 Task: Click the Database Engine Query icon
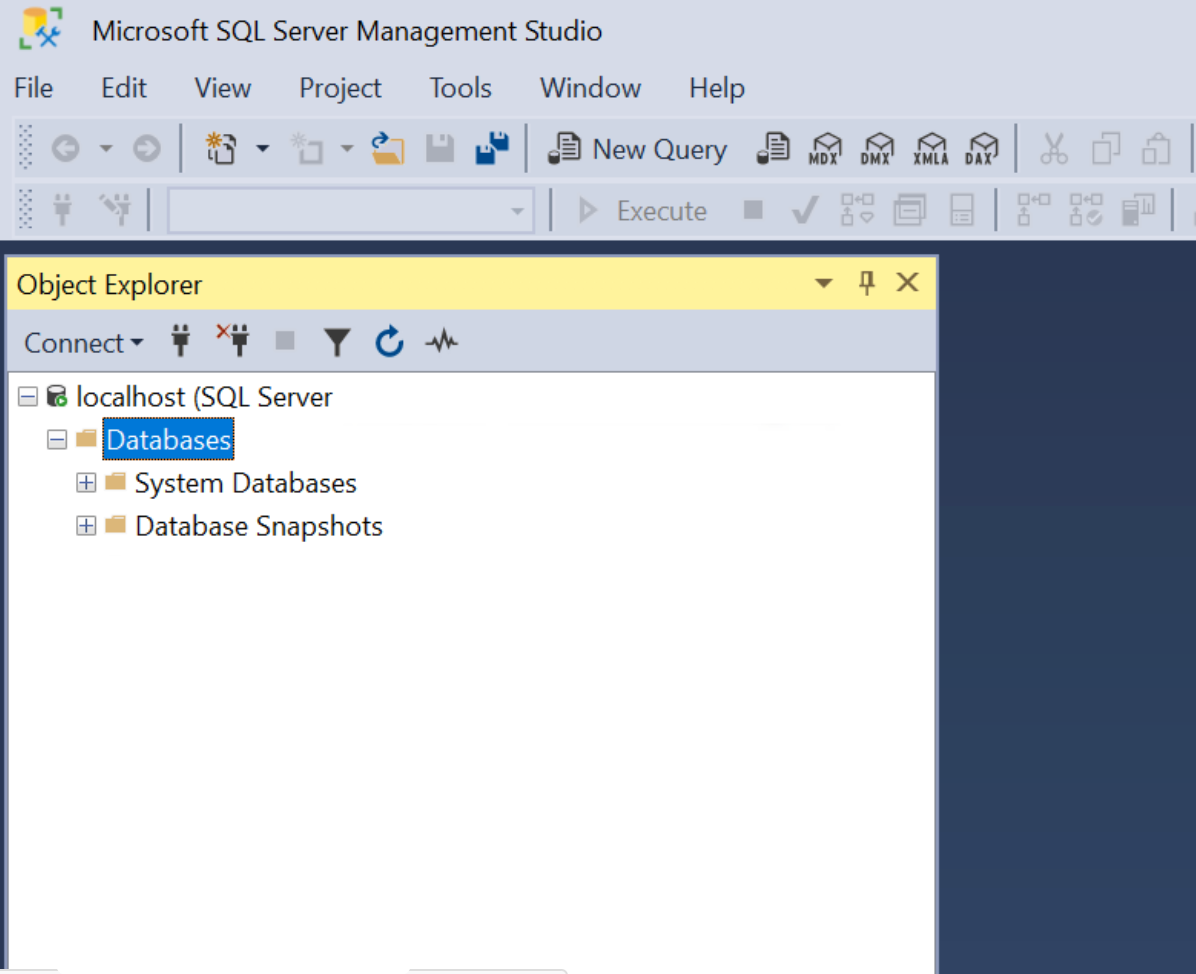[773, 148]
